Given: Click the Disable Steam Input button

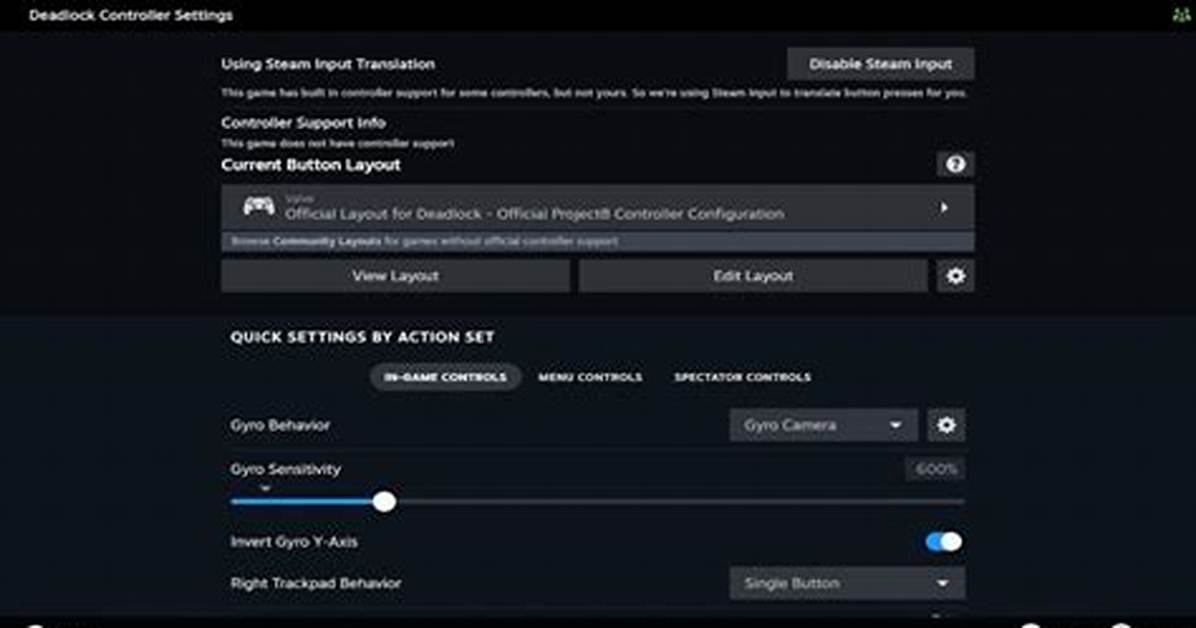Looking at the screenshot, I should tap(880, 64).
